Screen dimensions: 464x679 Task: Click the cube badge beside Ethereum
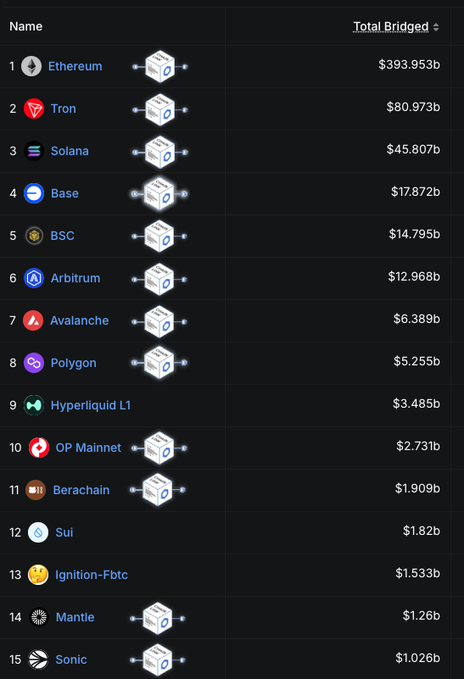(x=160, y=67)
